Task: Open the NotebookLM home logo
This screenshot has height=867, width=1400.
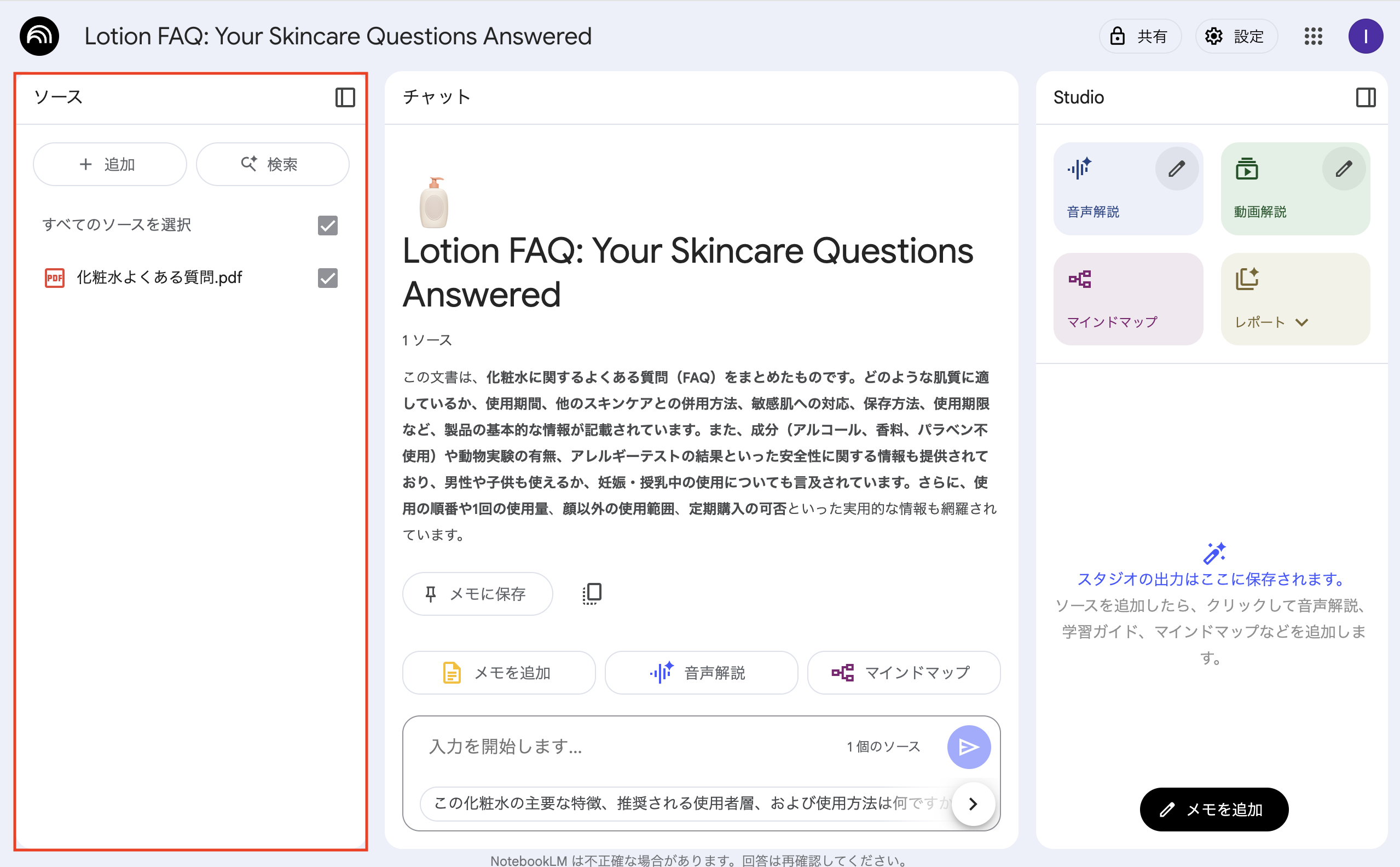Action: pyautogui.click(x=39, y=36)
